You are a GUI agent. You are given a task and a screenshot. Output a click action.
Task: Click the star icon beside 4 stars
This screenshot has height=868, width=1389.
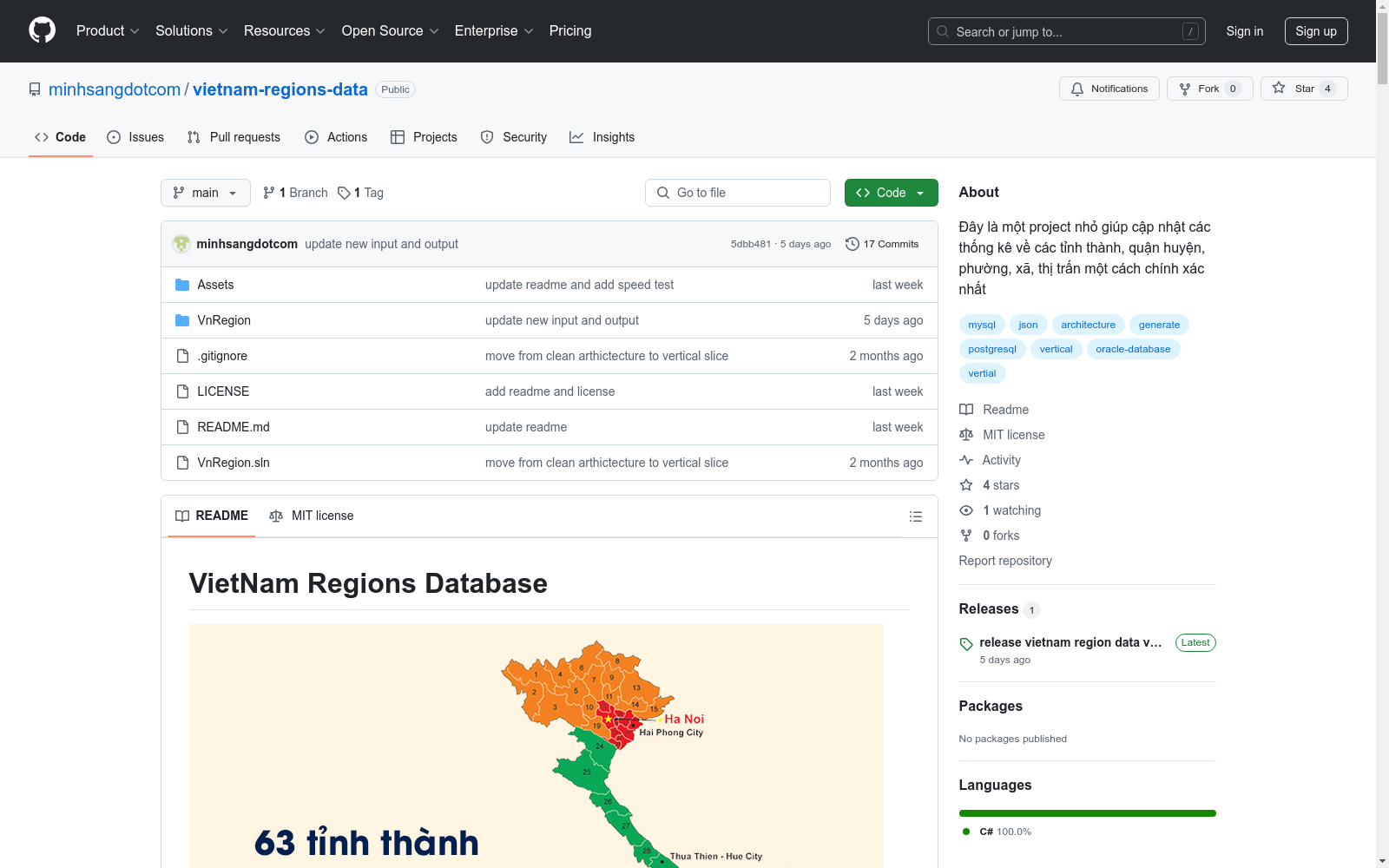966,485
